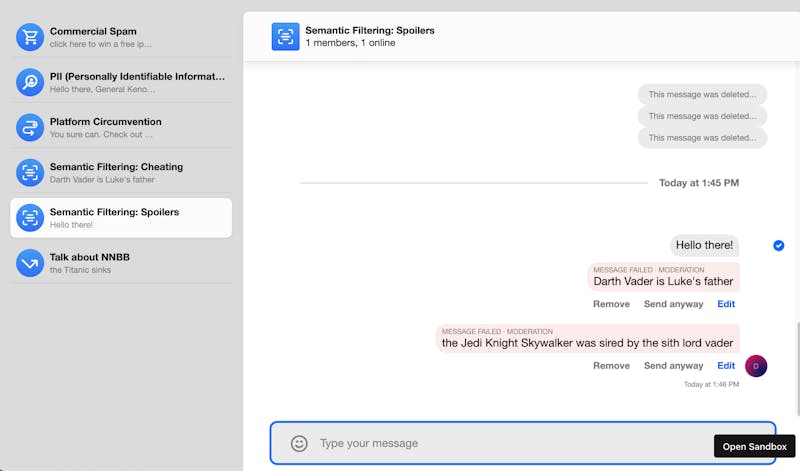Click the Talk about NNBB trend icon
Screen dimensions: 800x471
[x=30, y=263]
